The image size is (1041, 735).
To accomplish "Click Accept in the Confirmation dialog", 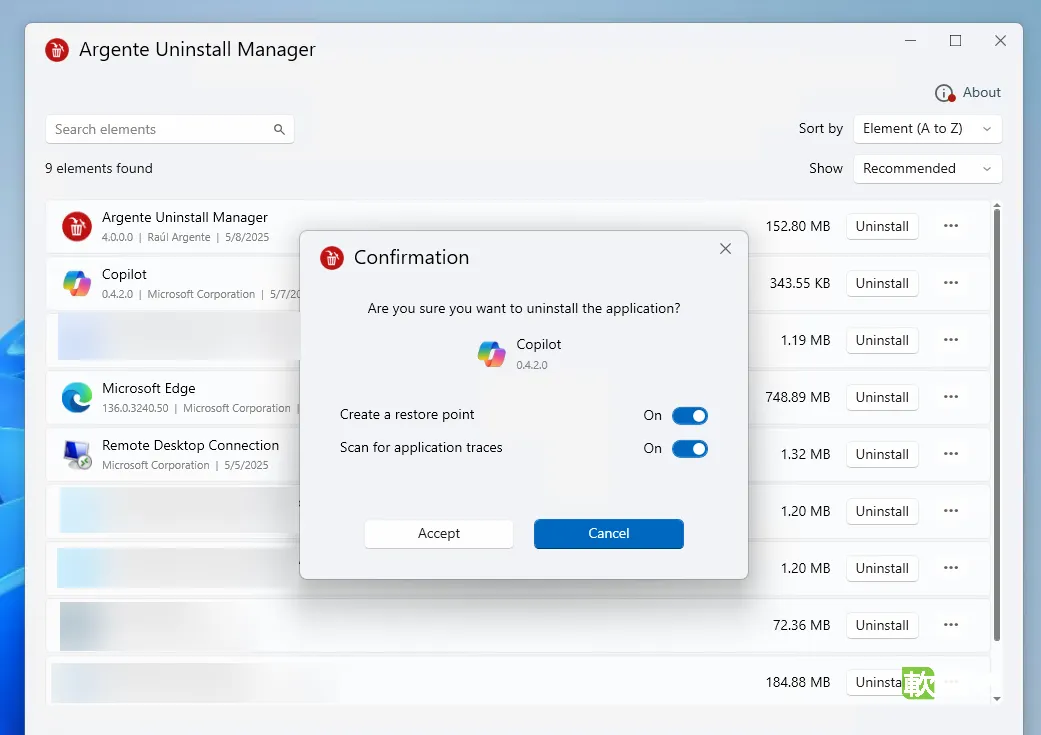I will click(x=439, y=534).
